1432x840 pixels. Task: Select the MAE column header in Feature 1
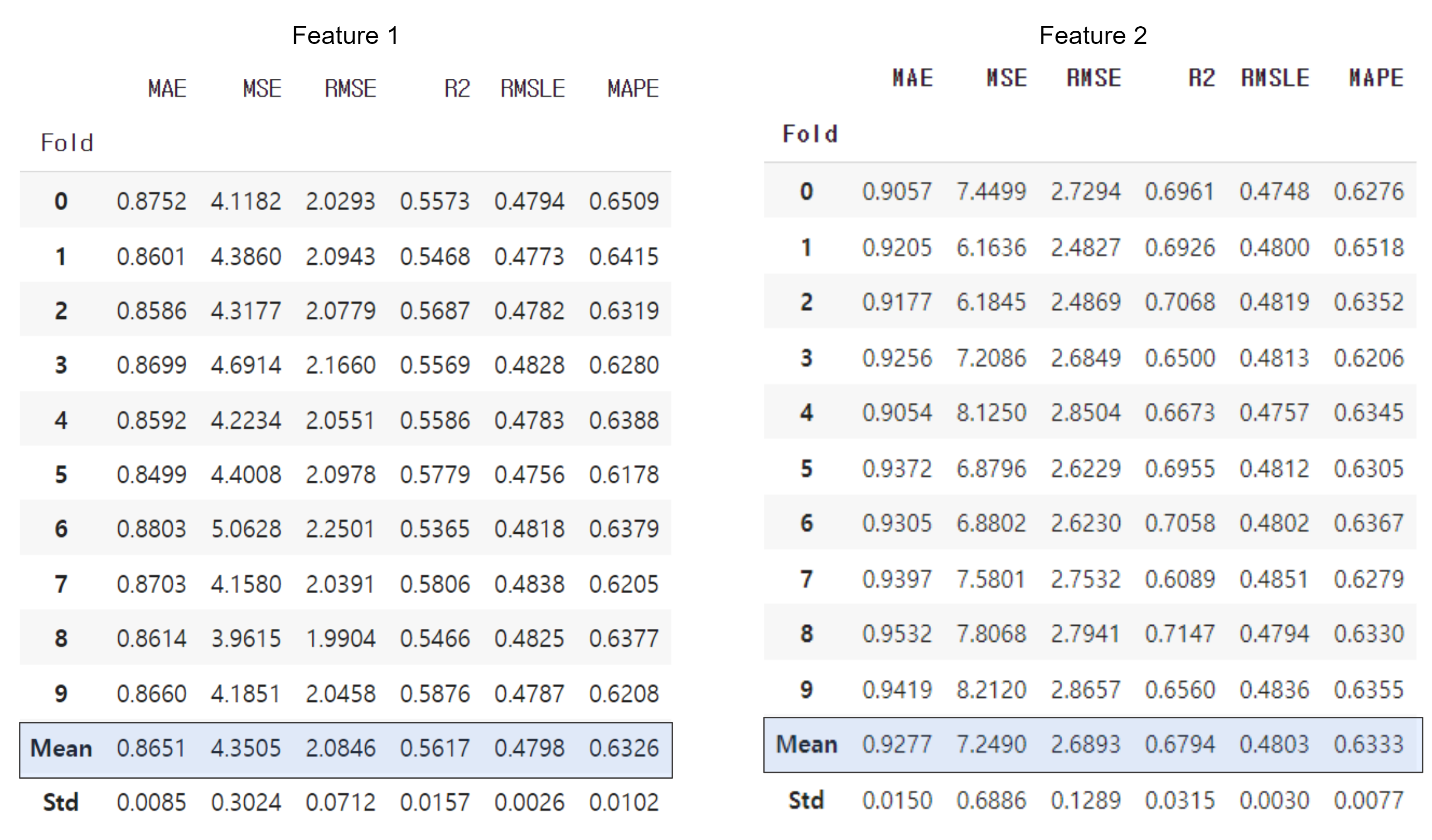167,89
